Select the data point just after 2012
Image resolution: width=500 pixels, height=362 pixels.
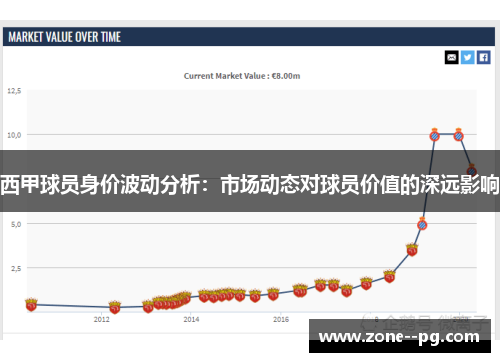click(x=115, y=307)
